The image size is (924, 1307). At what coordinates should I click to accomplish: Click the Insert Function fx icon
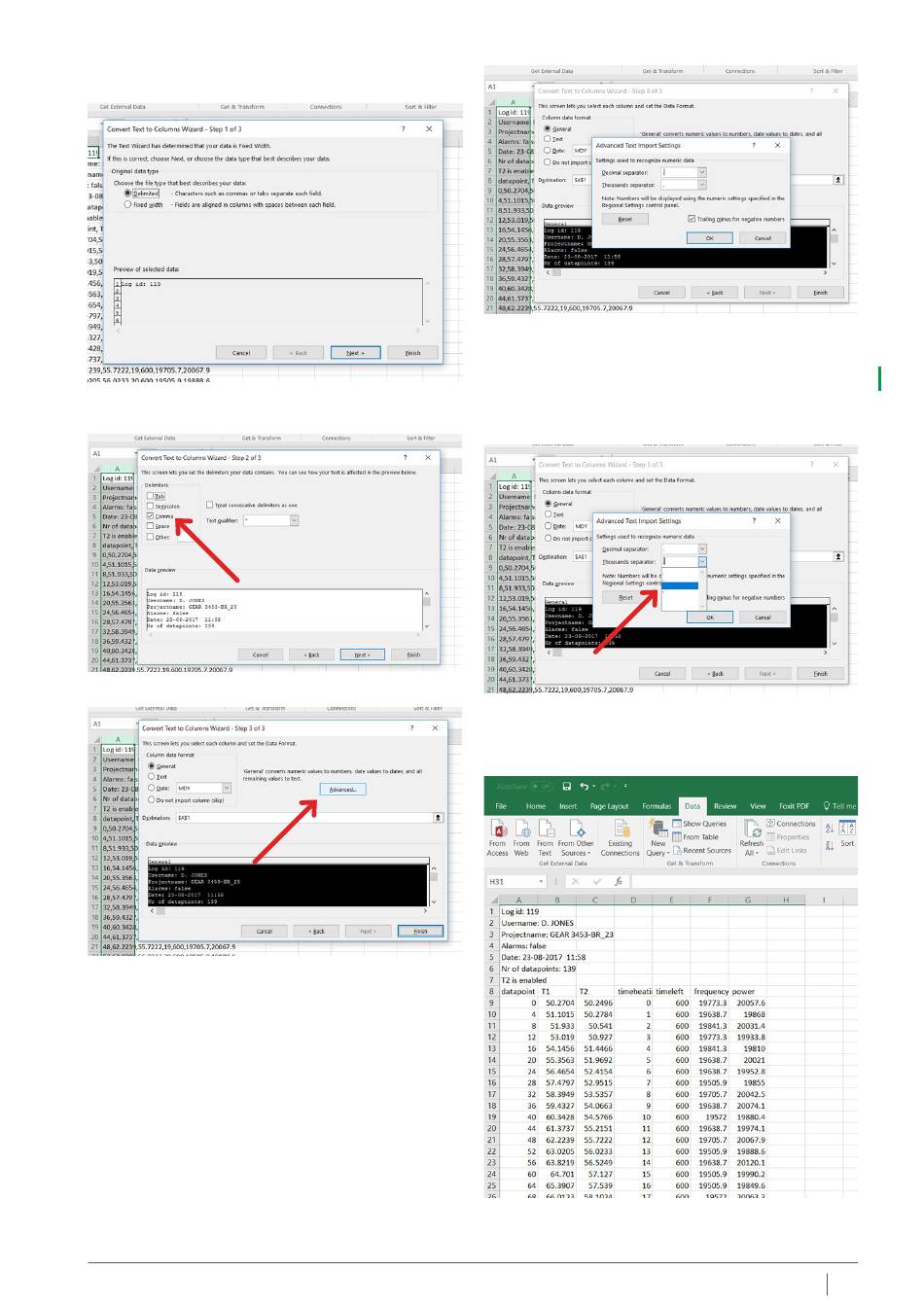(619, 882)
